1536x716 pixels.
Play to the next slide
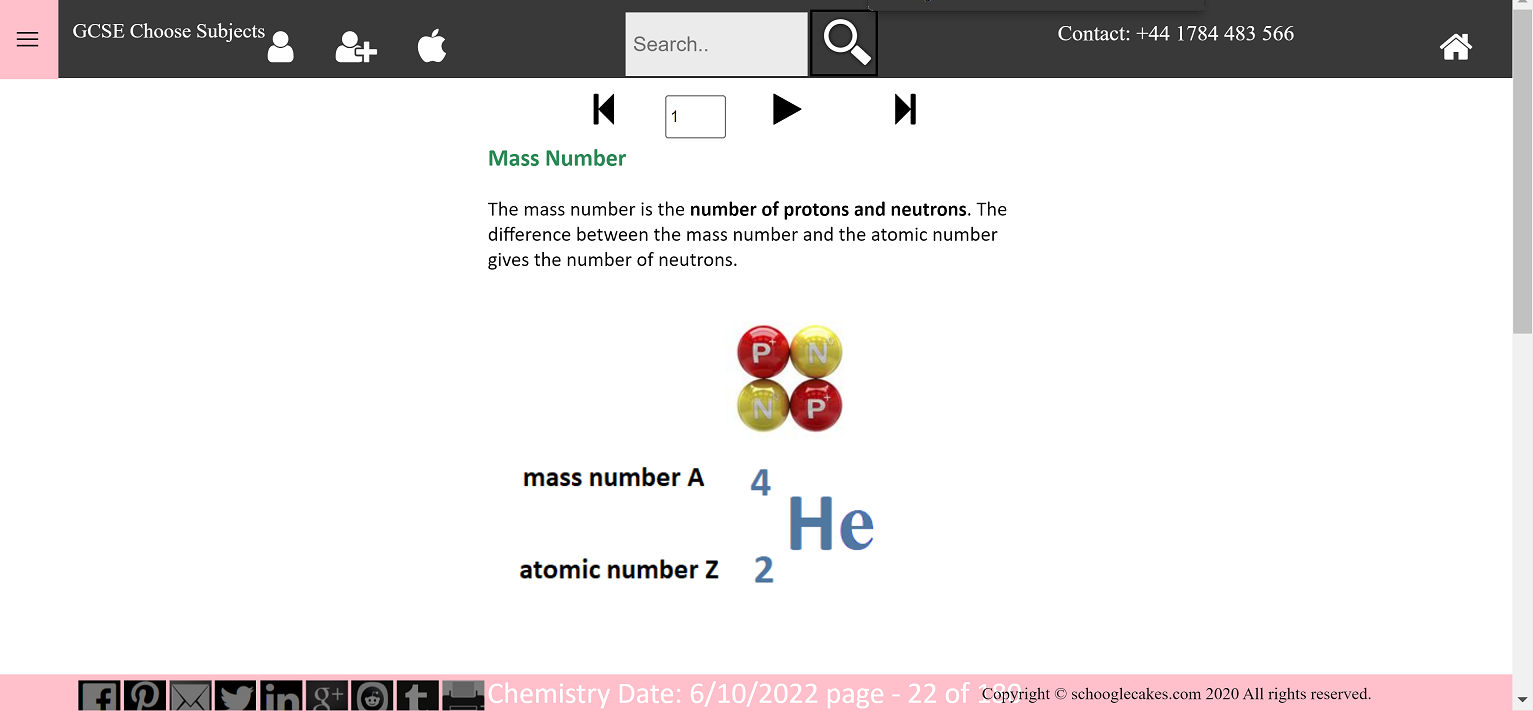pos(787,109)
